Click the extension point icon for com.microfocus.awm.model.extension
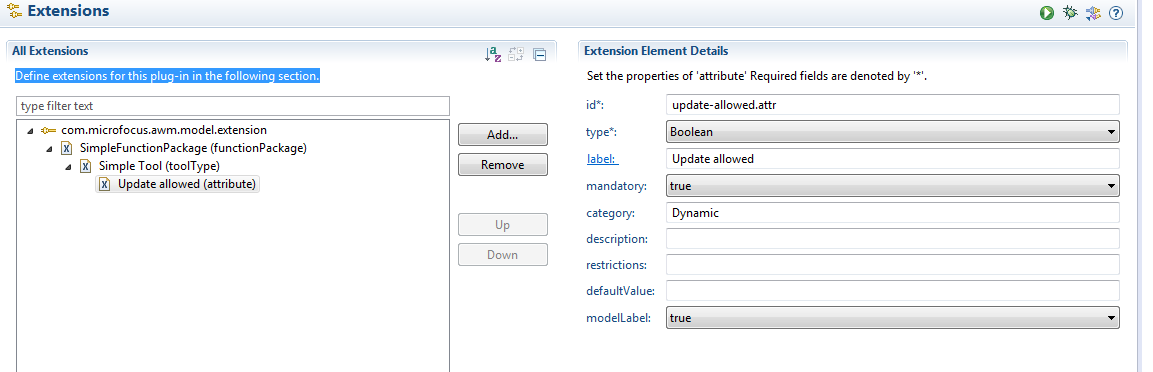Image resolution: width=1153 pixels, height=372 pixels. click(x=49, y=130)
